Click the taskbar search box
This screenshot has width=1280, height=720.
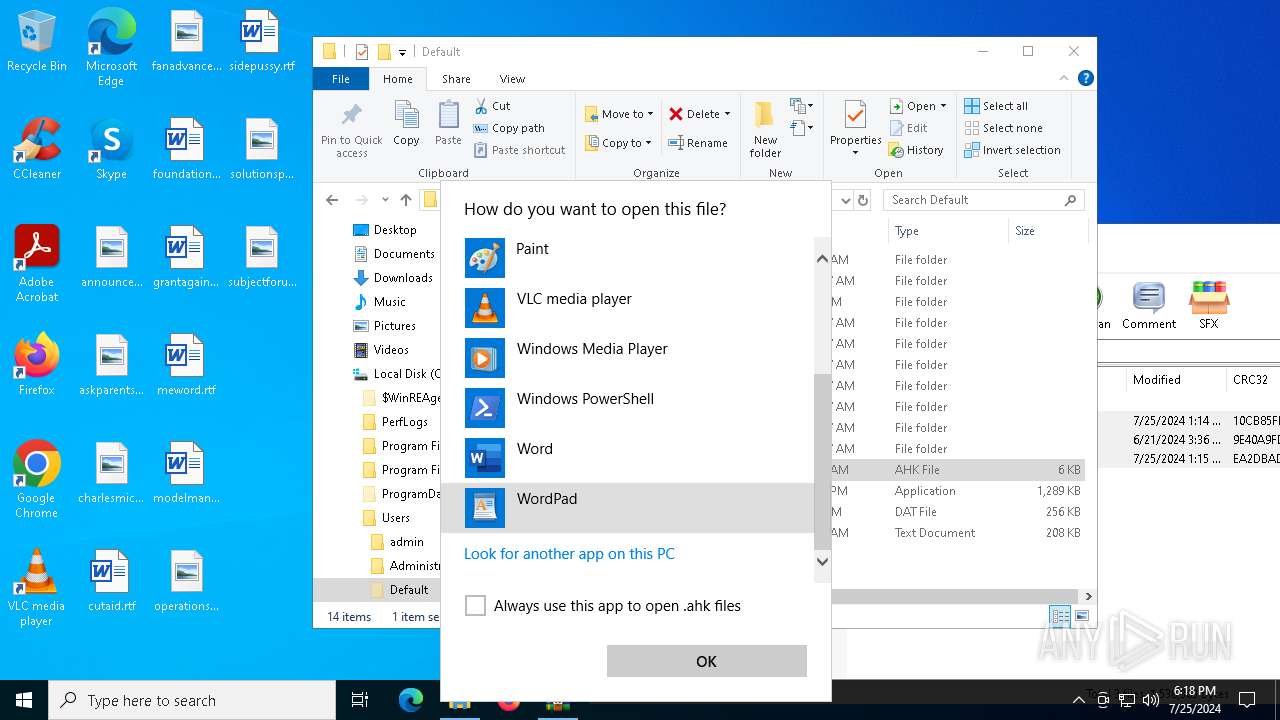pyautogui.click(x=192, y=700)
